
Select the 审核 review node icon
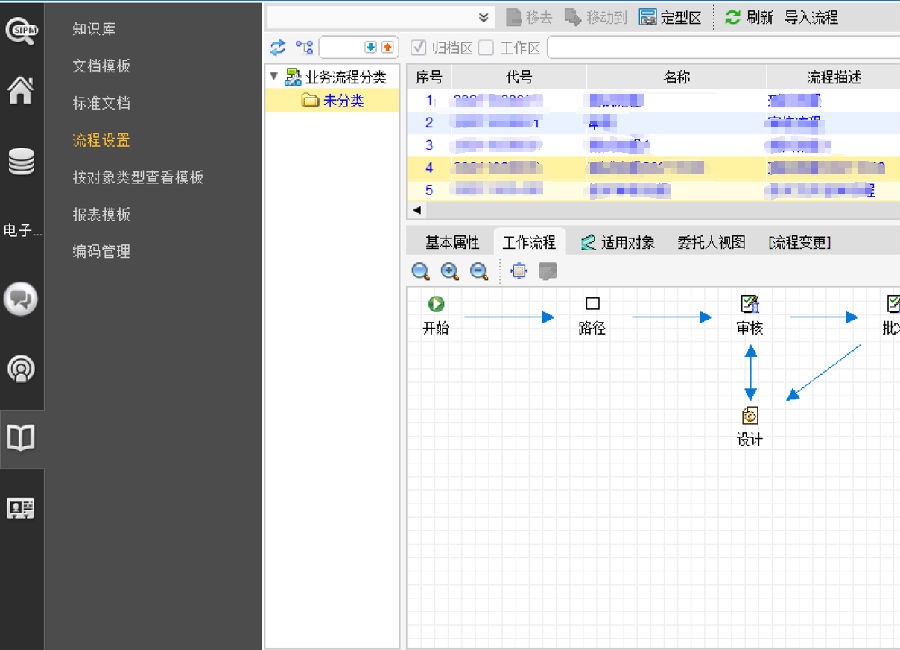(x=749, y=304)
